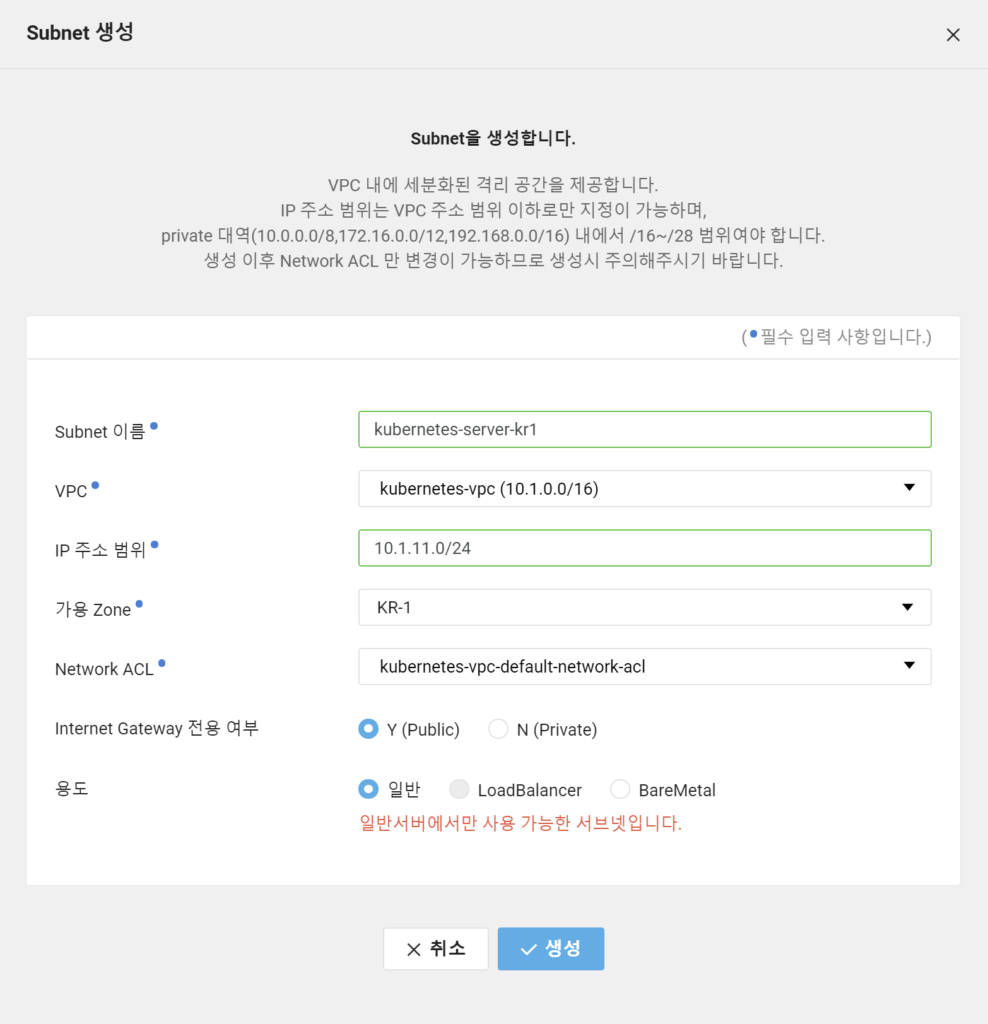Open the kubernetes-vpc (10.1.0.0/16) dropdown
The width and height of the screenshot is (988, 1024).
tap(645, 488)
